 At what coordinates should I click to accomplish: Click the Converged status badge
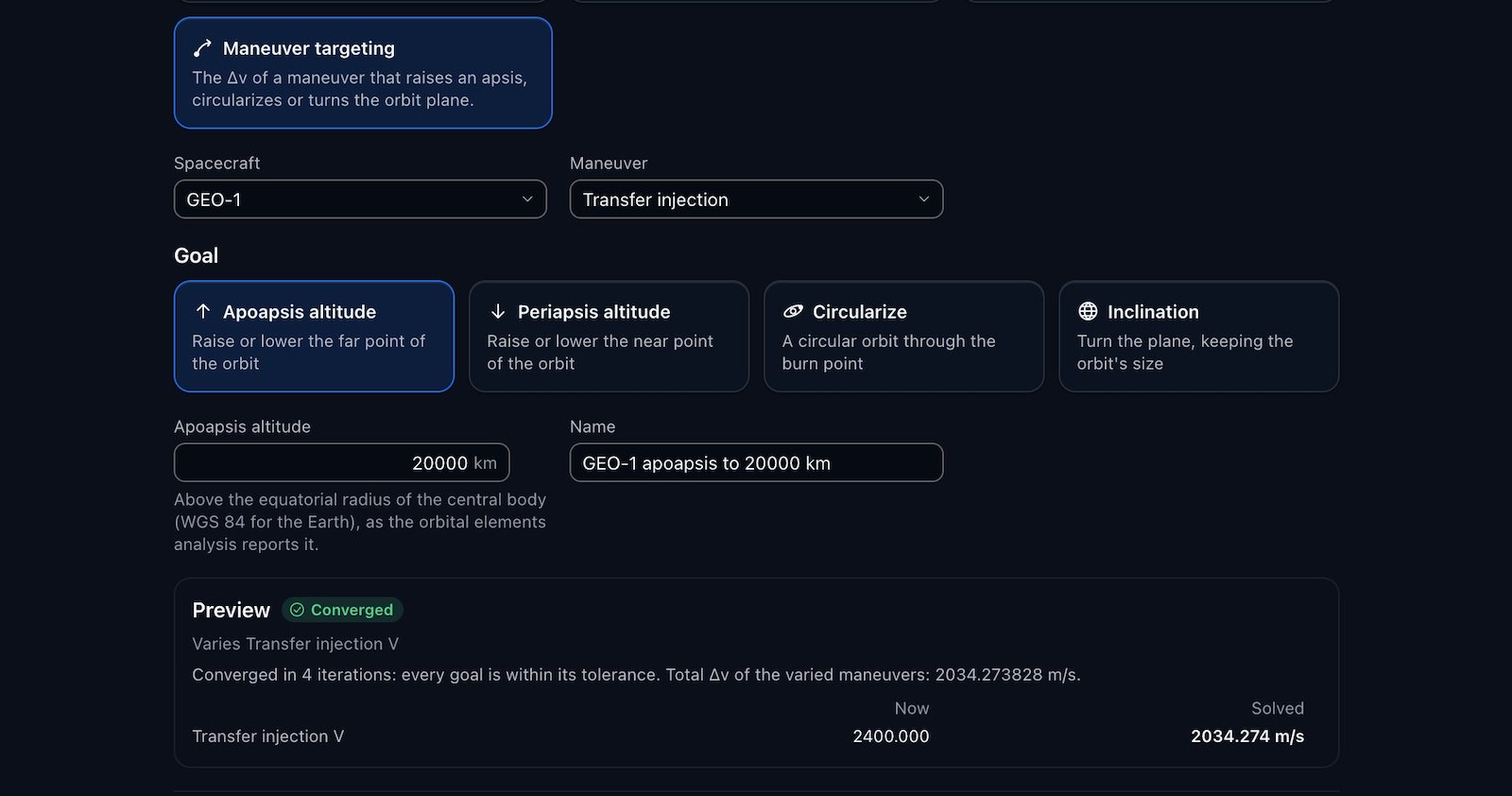tap(342, 610)
